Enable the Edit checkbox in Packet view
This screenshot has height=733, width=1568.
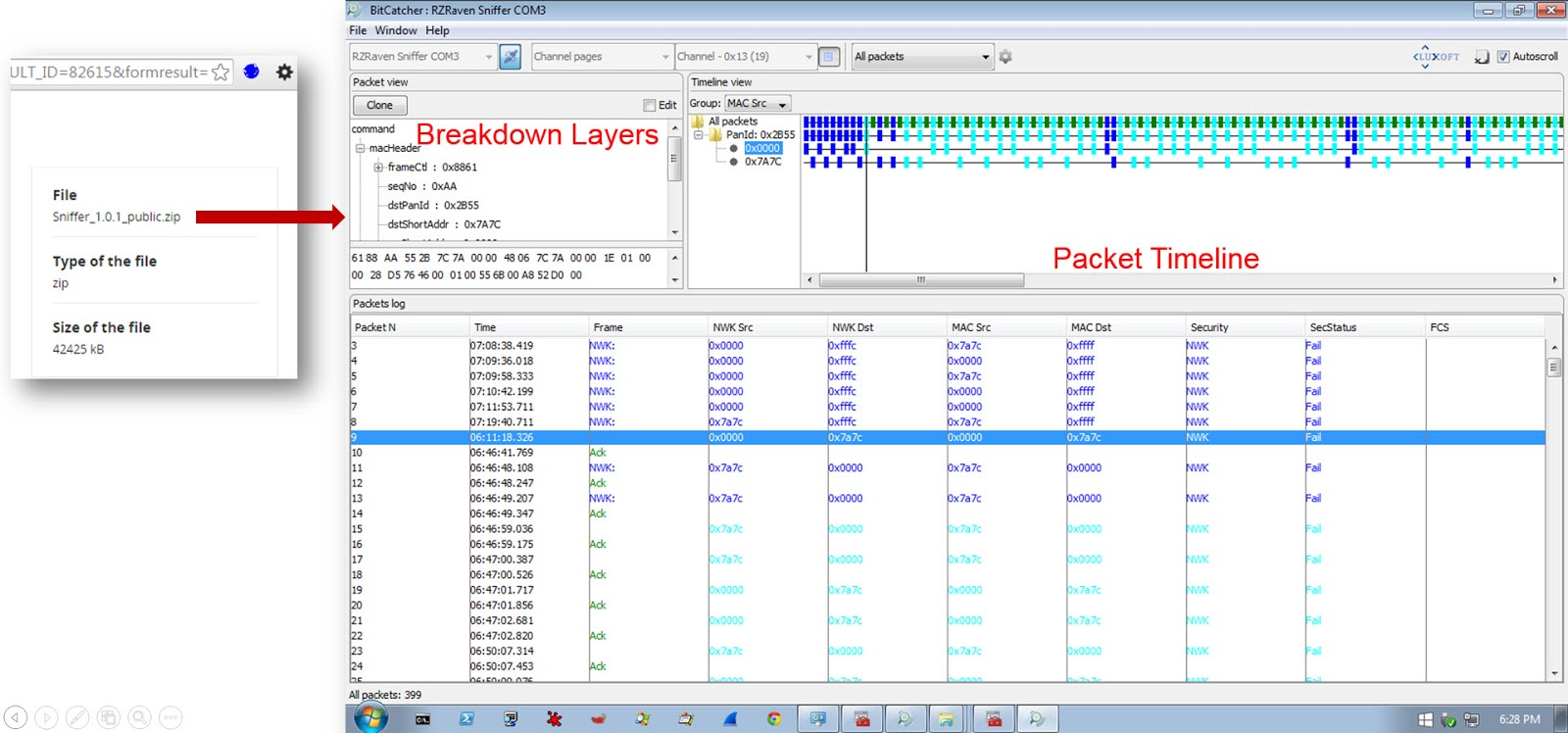tap(649, 105)
